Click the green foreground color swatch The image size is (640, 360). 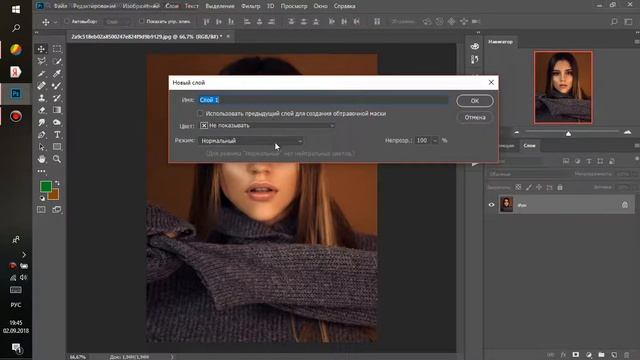tap(46, 187)
